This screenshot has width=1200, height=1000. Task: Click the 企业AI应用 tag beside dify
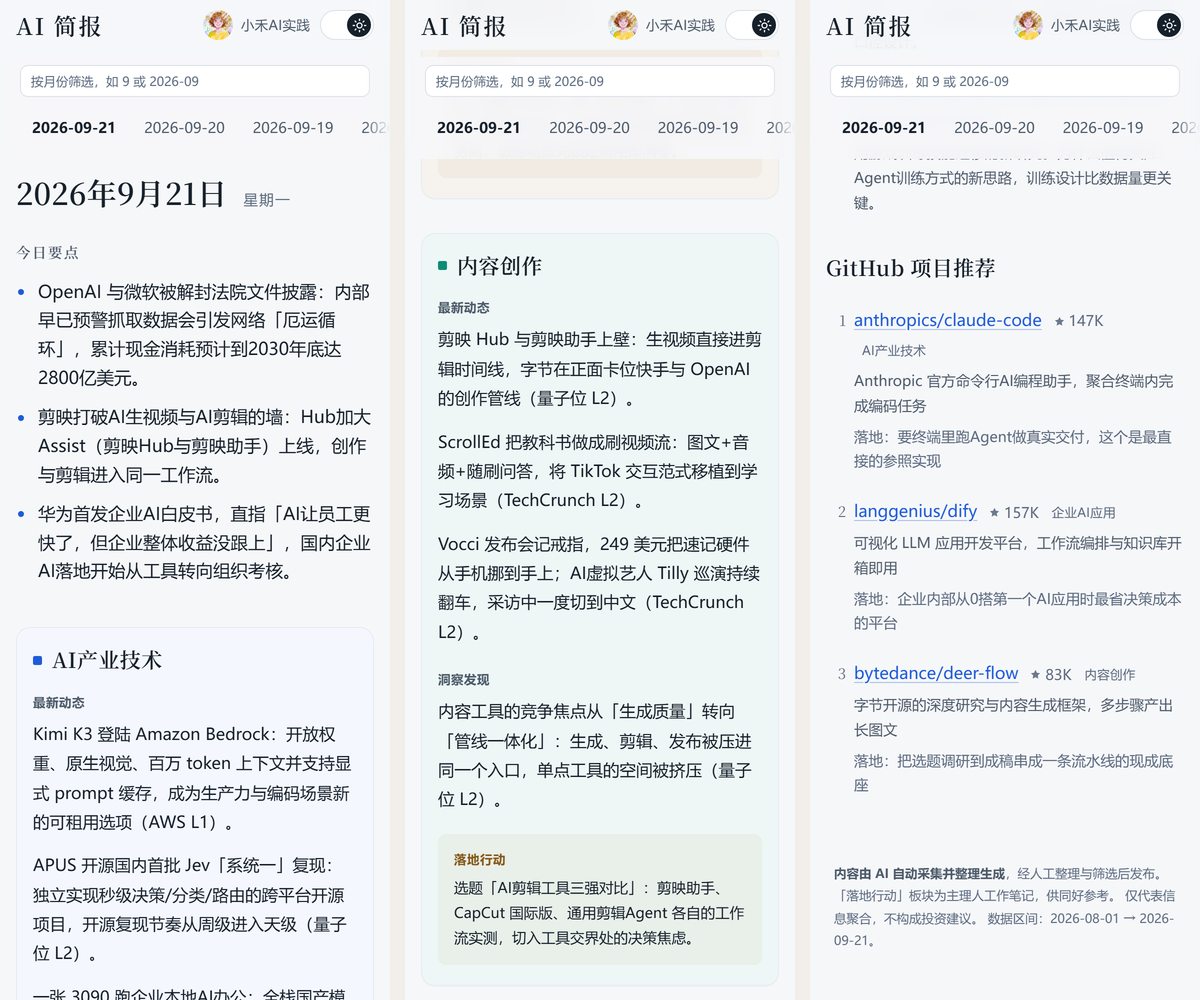[x=1083, y=512]
